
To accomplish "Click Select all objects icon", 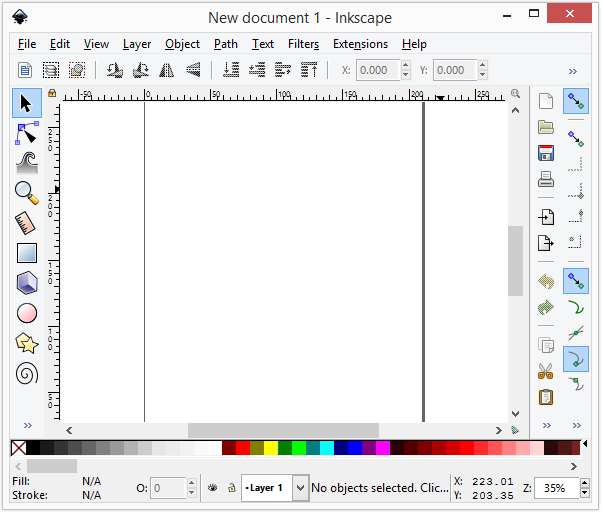I will 25,70.
